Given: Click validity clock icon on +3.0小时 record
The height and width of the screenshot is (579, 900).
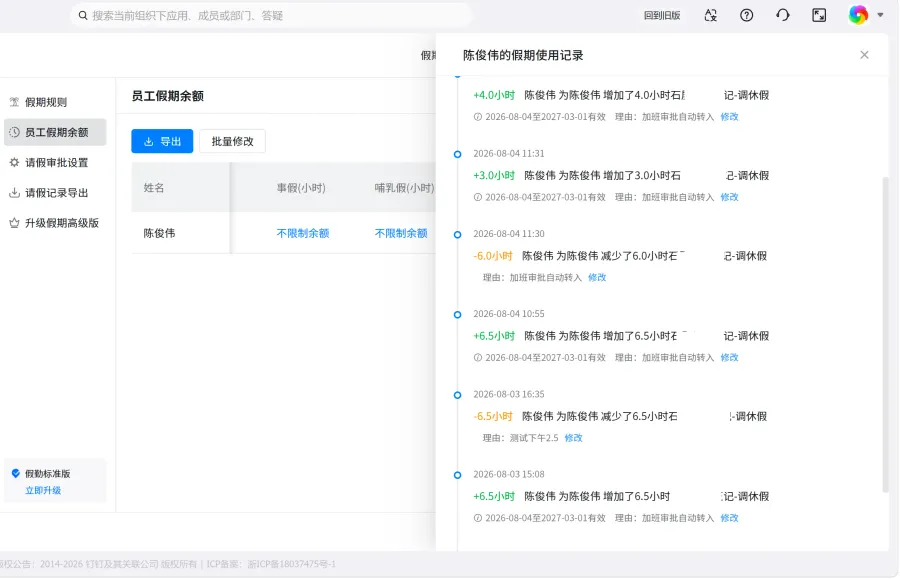Looking at the screenshot, I should pos(478,197).
